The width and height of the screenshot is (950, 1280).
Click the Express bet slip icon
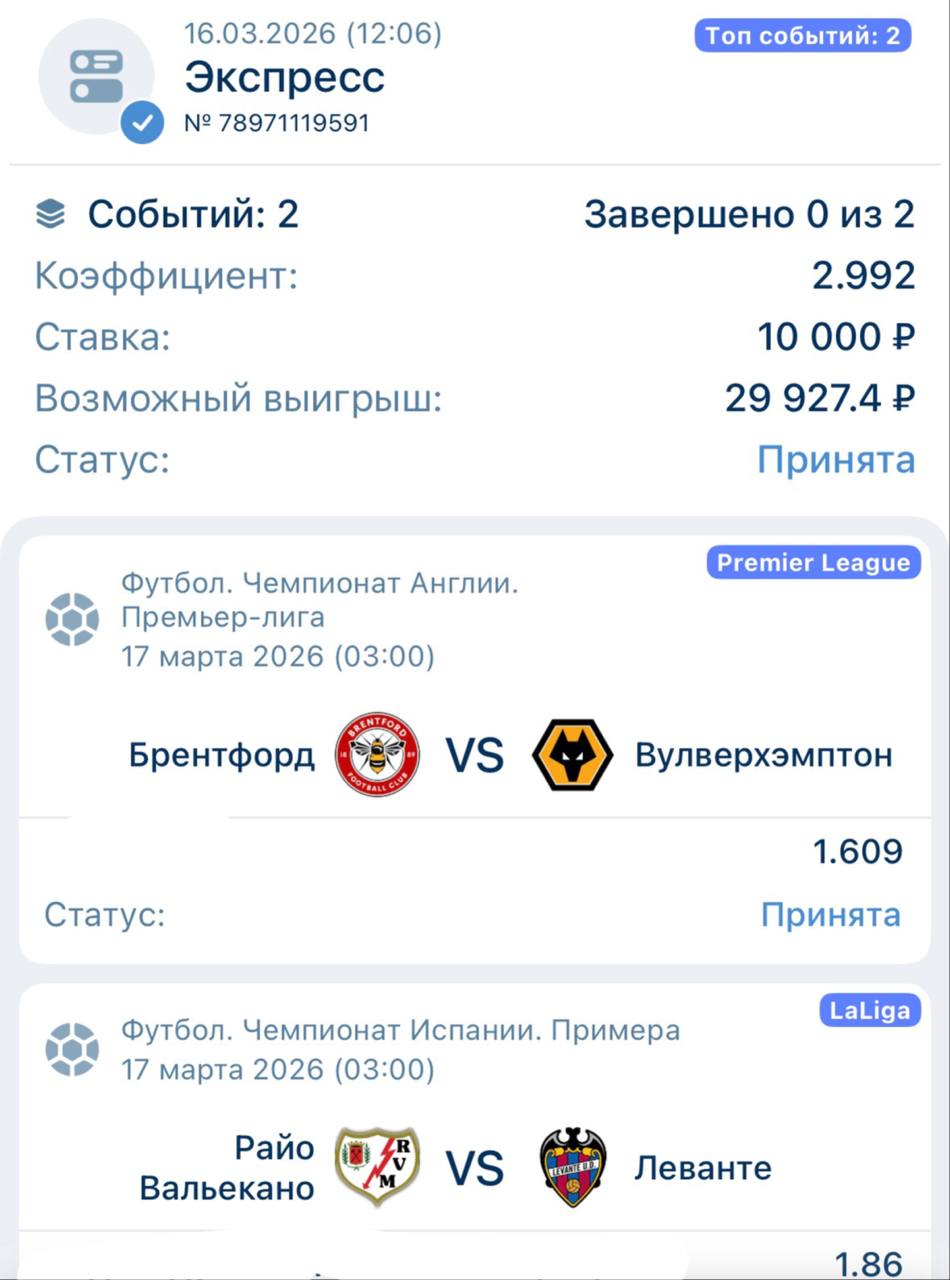point(96,76)
